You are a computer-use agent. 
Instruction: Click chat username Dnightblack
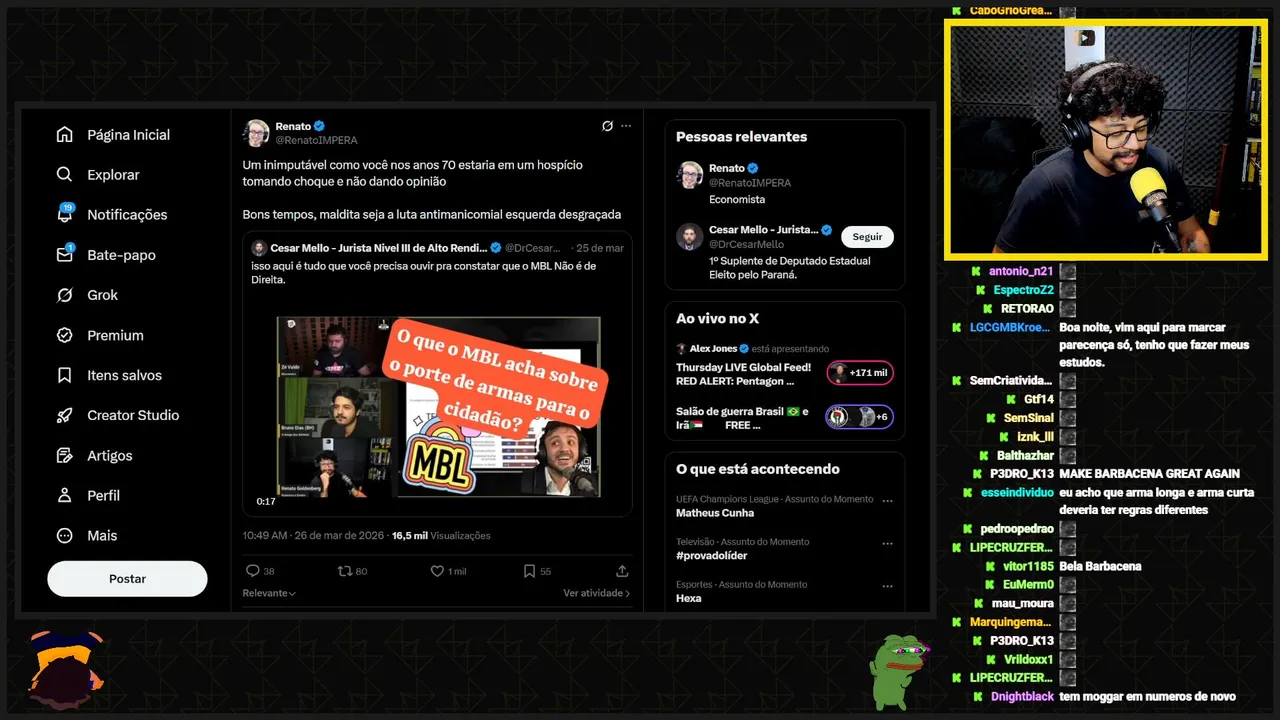(1022, 697)
